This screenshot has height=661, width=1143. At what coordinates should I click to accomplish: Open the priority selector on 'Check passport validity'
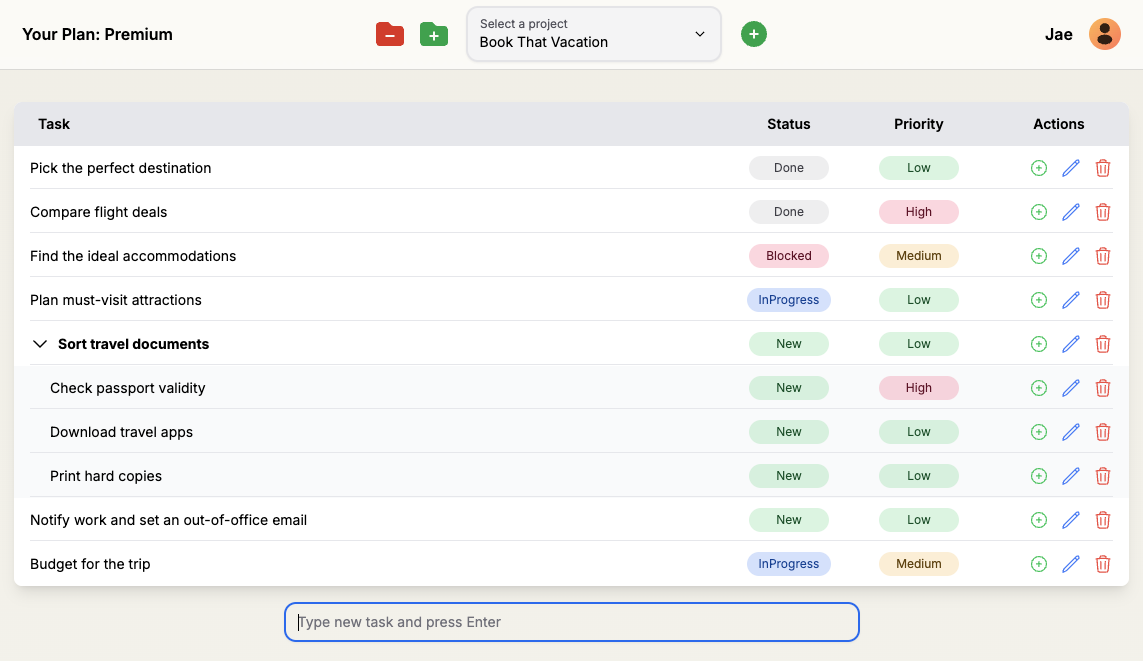918,387
